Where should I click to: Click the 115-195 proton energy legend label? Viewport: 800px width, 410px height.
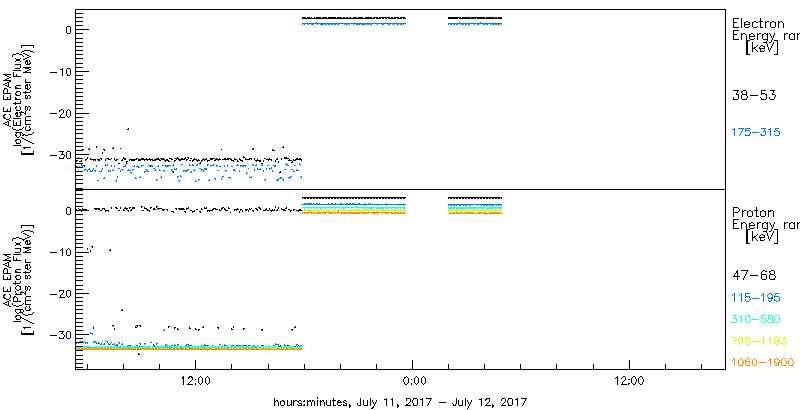point(756,298)
